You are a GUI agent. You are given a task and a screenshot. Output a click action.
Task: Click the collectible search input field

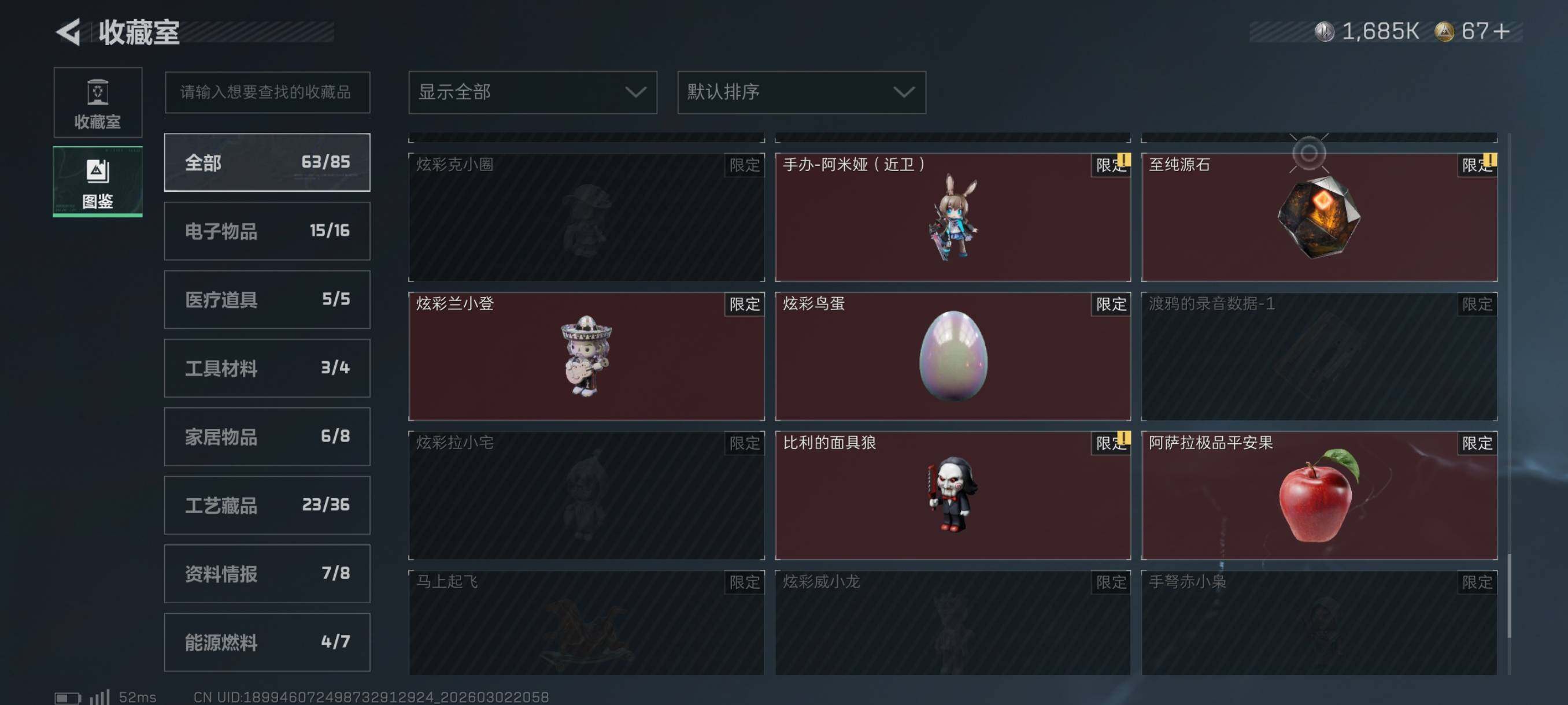tap(267, 92)
